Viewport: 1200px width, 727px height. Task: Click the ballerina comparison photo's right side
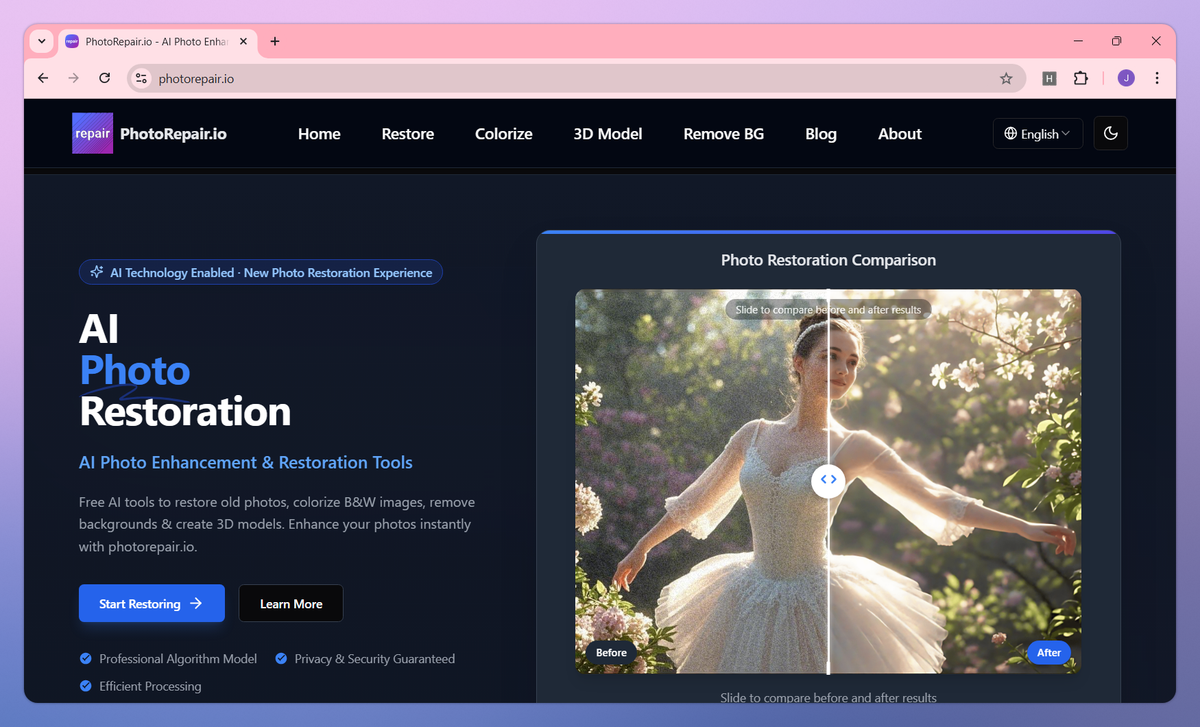coord(955,481)
